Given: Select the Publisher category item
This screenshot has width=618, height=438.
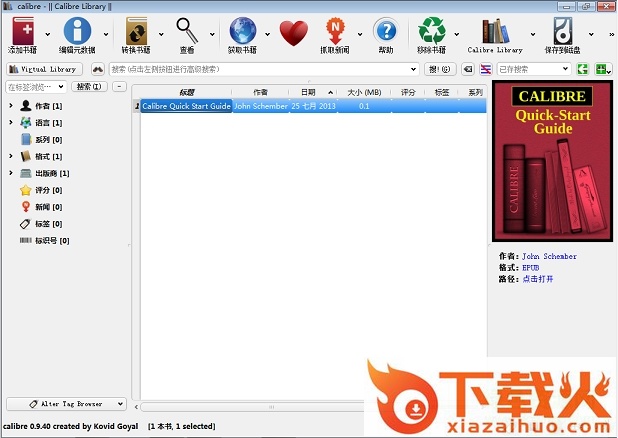Looking at the screenshot, I should [45, 173].
